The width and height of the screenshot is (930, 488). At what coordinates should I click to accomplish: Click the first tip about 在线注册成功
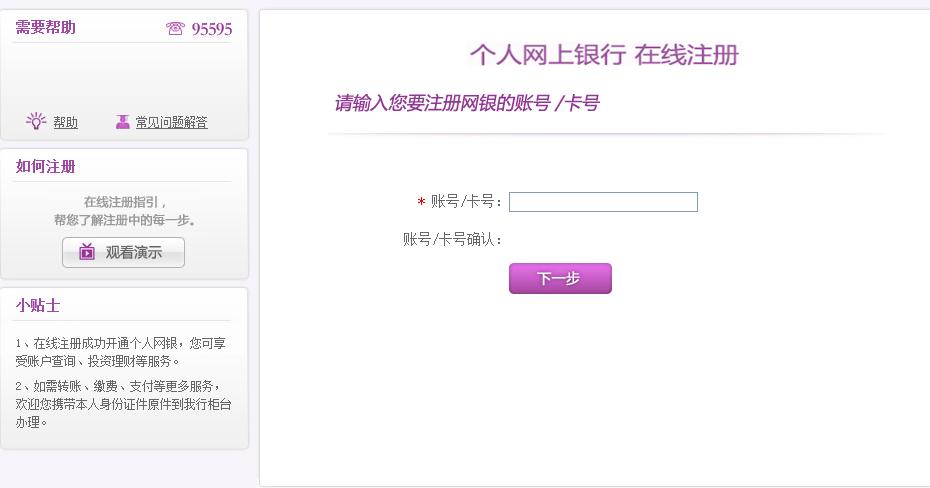tap(120, 352)
